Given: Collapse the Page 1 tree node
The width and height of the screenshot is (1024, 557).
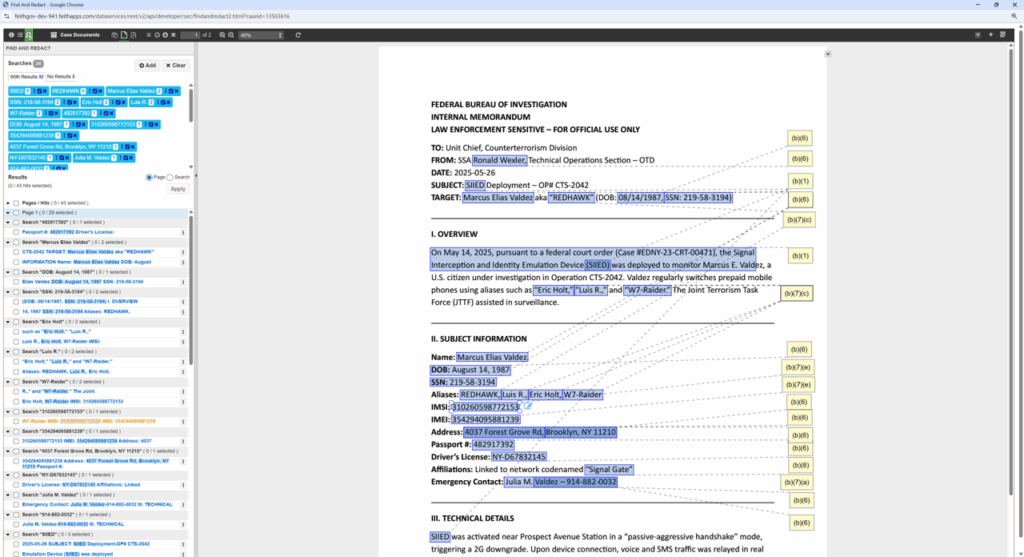Looking at the screenshot, I should pyautogui.click(x=8, y=213).
